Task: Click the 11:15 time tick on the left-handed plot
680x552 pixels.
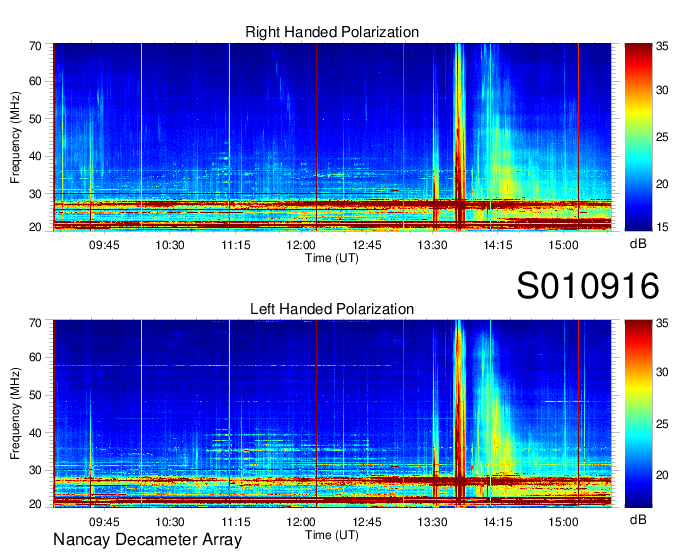Action: 236,522
